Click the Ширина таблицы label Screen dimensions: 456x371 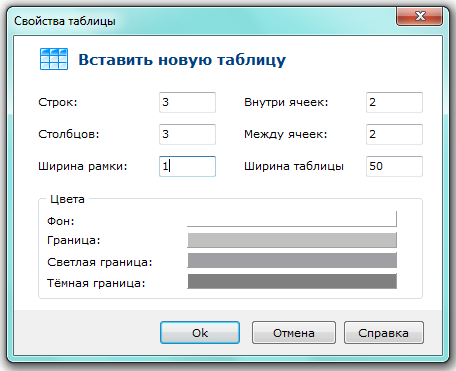pyautogui.click(x=294, y=166)
